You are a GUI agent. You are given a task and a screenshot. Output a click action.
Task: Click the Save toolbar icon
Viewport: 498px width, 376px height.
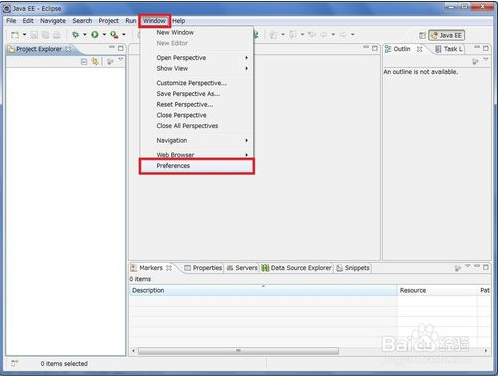click(x=34, y=35)
